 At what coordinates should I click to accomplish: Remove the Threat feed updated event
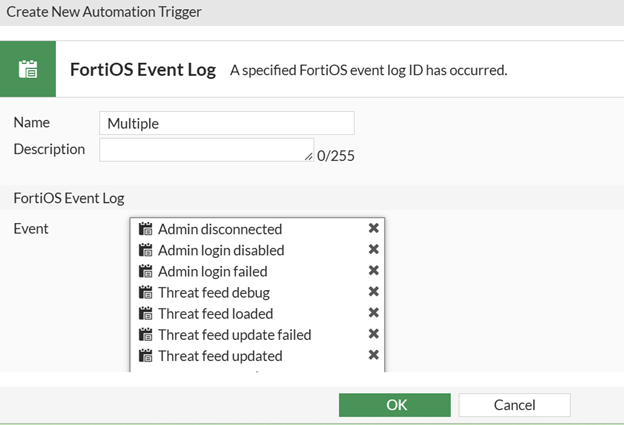[x=374, y=355]
